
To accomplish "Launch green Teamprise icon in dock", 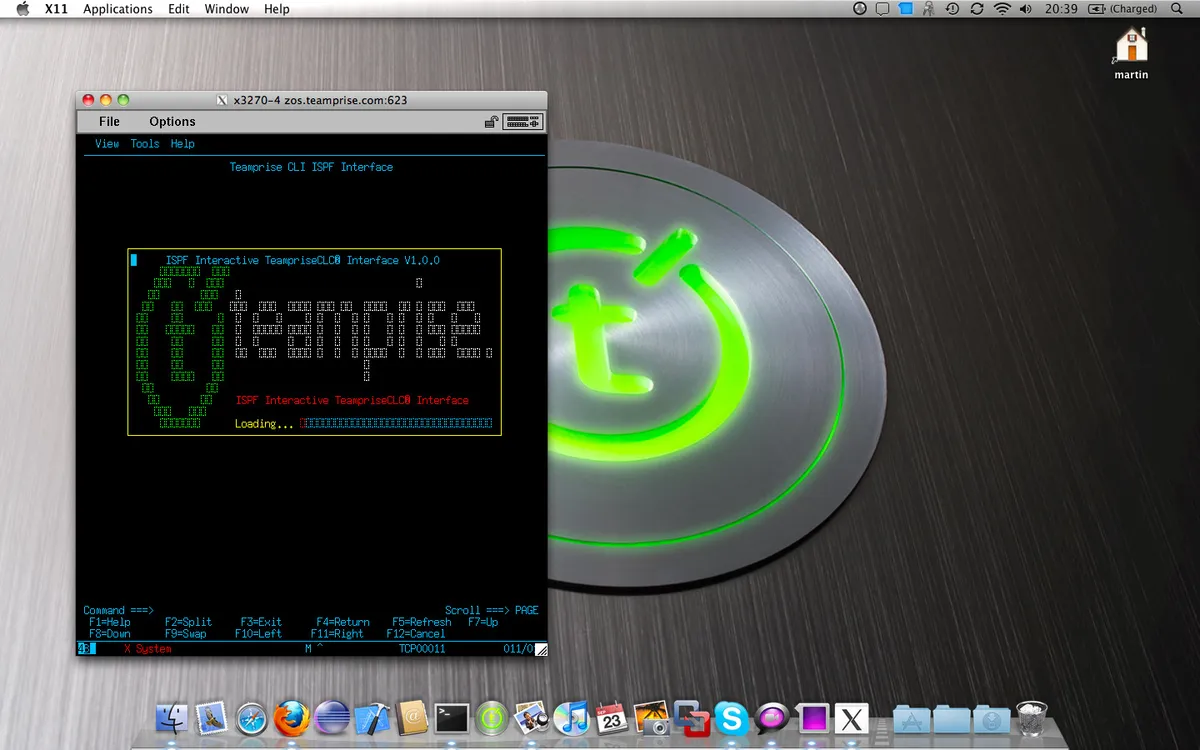I will pyautogui.click(x=492, y=717).
